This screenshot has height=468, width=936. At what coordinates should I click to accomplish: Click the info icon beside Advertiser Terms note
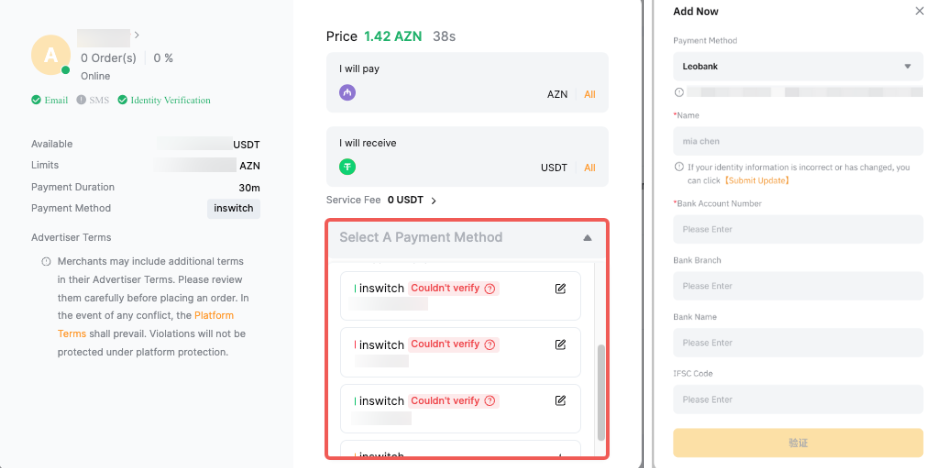pos(46,262)
